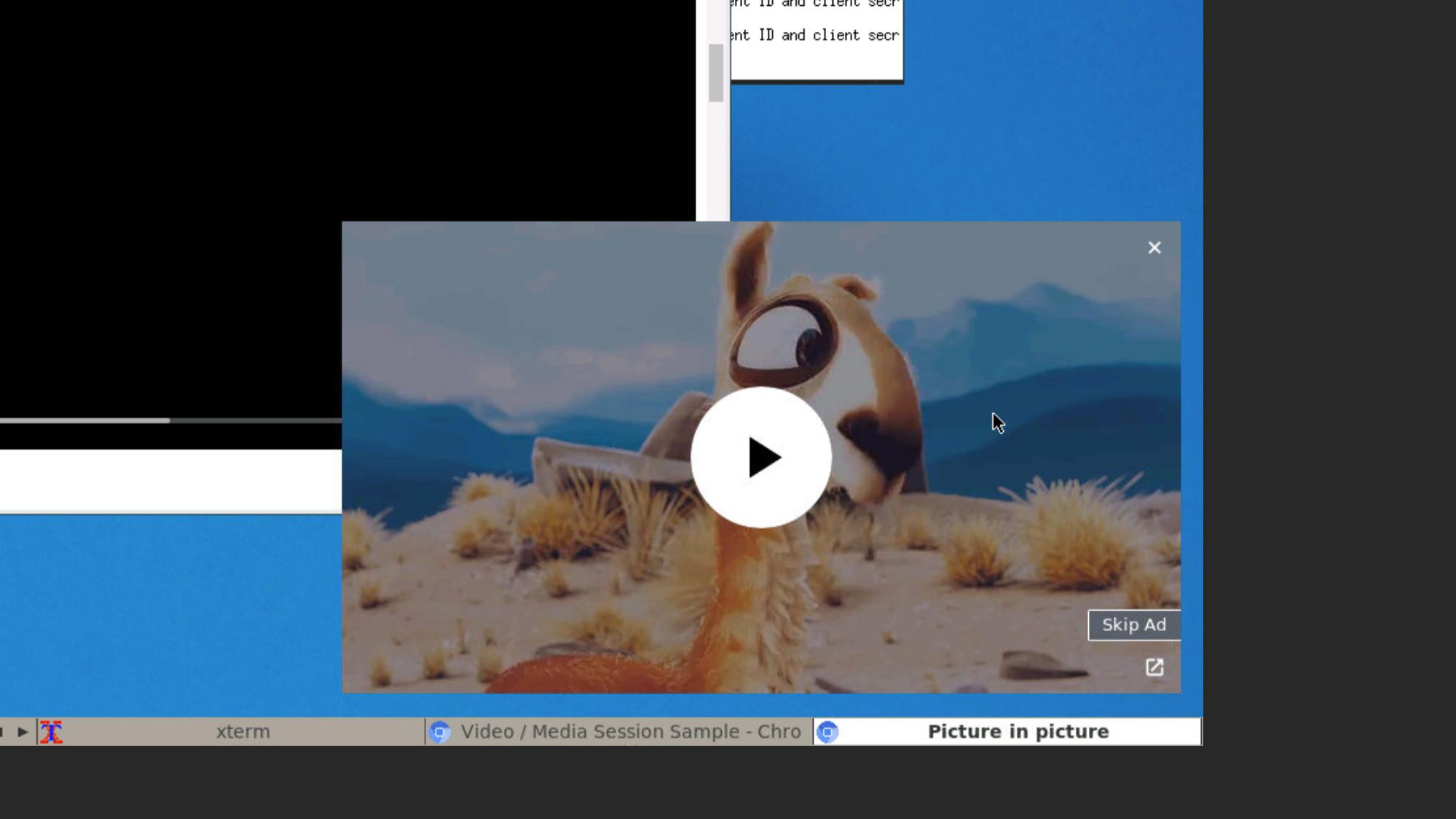Image resolution: width=1456 pixels, height=819 pixels.
Task: Play the Picture in picture video
Action: point(760,457)
